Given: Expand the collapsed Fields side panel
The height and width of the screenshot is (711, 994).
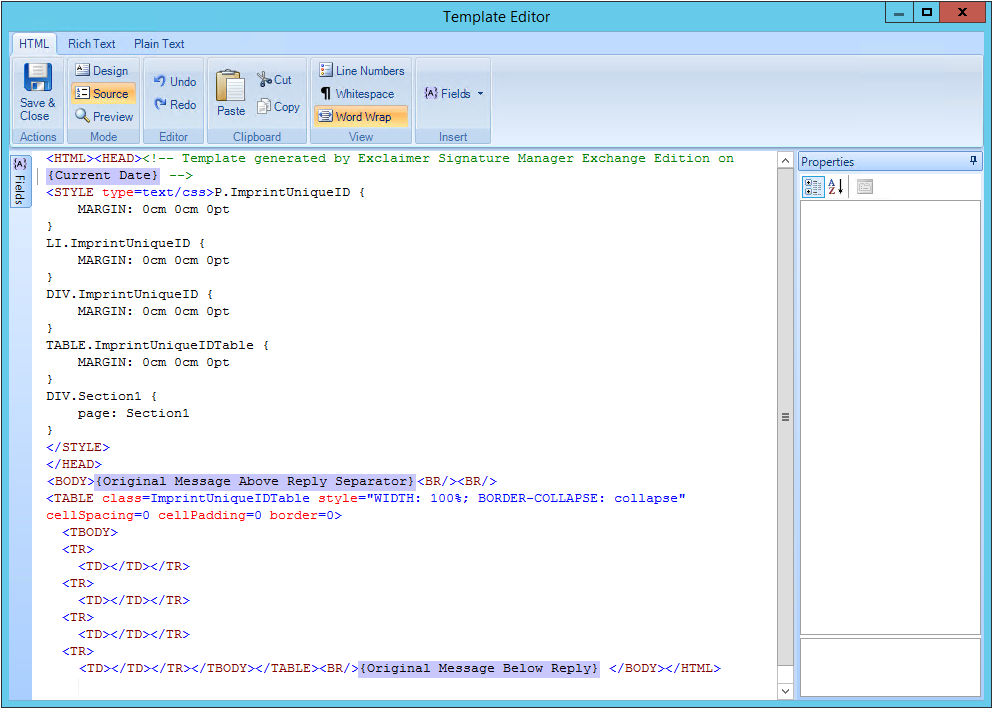Looking at the screenshot, I should (x=20, y=181).
